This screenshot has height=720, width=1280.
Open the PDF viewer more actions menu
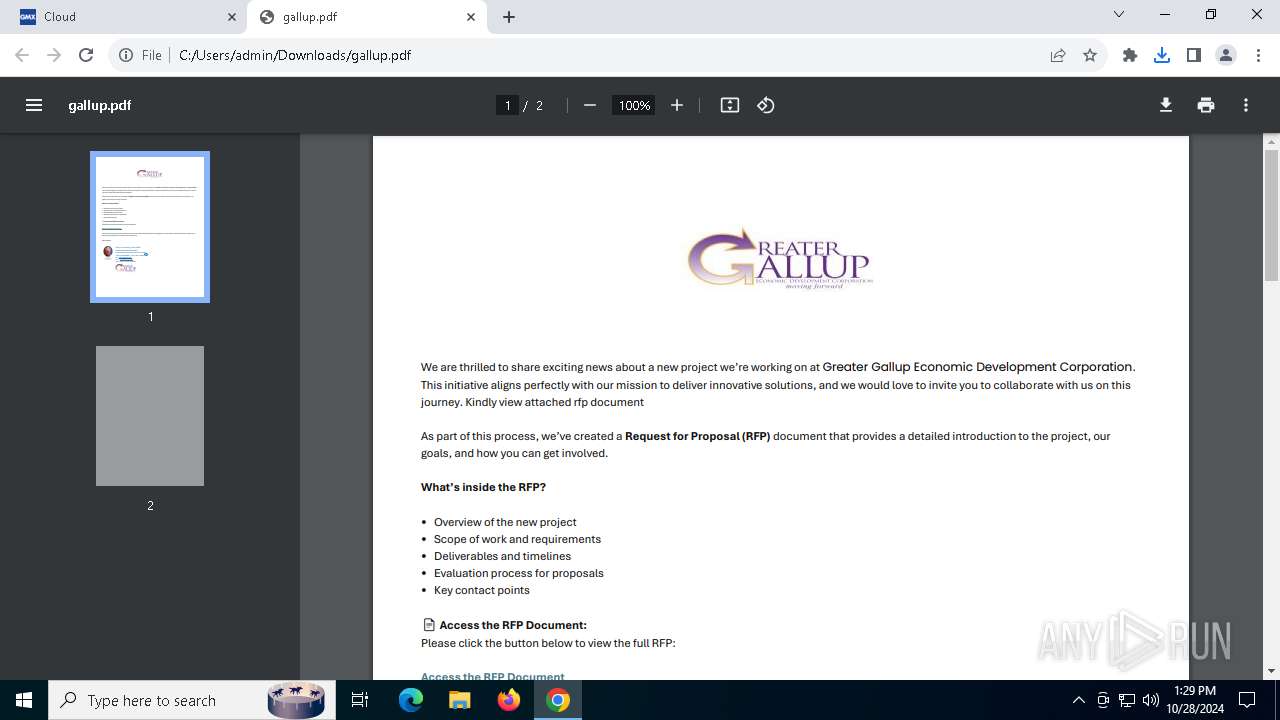[x=1246, y=105]
